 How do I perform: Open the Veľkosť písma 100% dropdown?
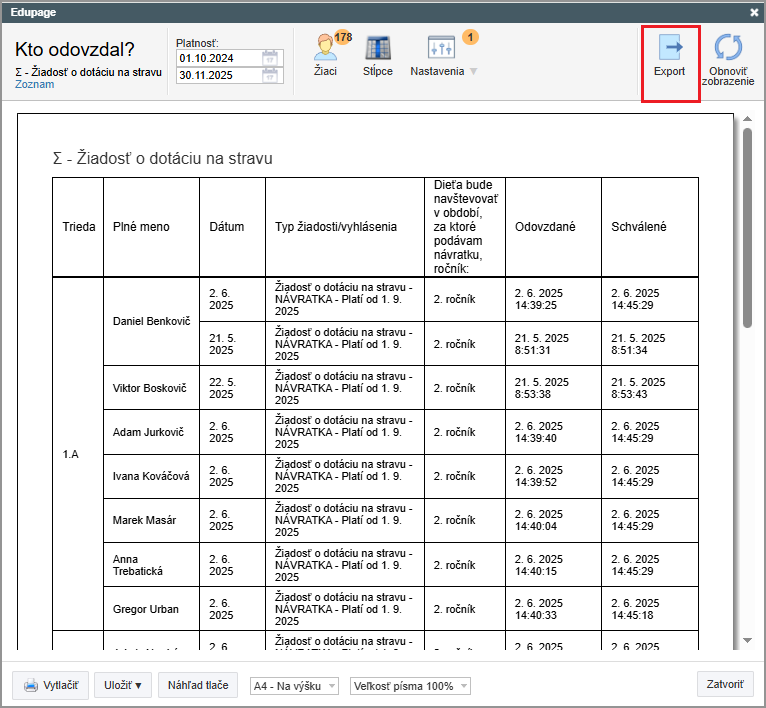tap(410, 686)
